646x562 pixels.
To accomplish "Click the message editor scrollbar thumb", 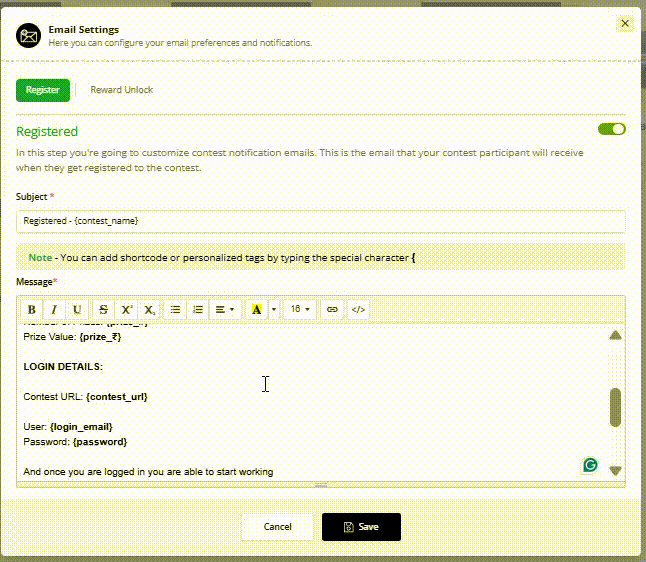I will pos(615,407).
